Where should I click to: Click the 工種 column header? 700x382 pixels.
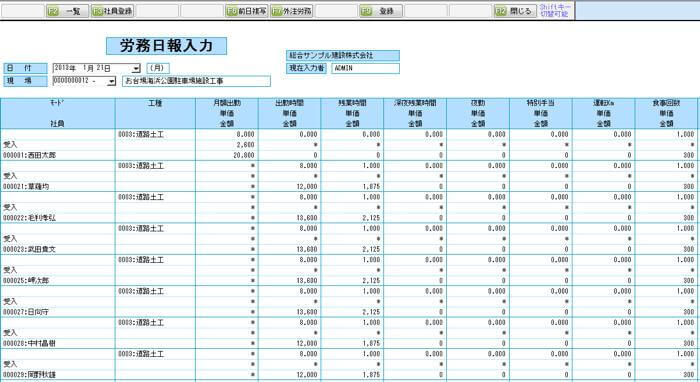pos(155,103)
